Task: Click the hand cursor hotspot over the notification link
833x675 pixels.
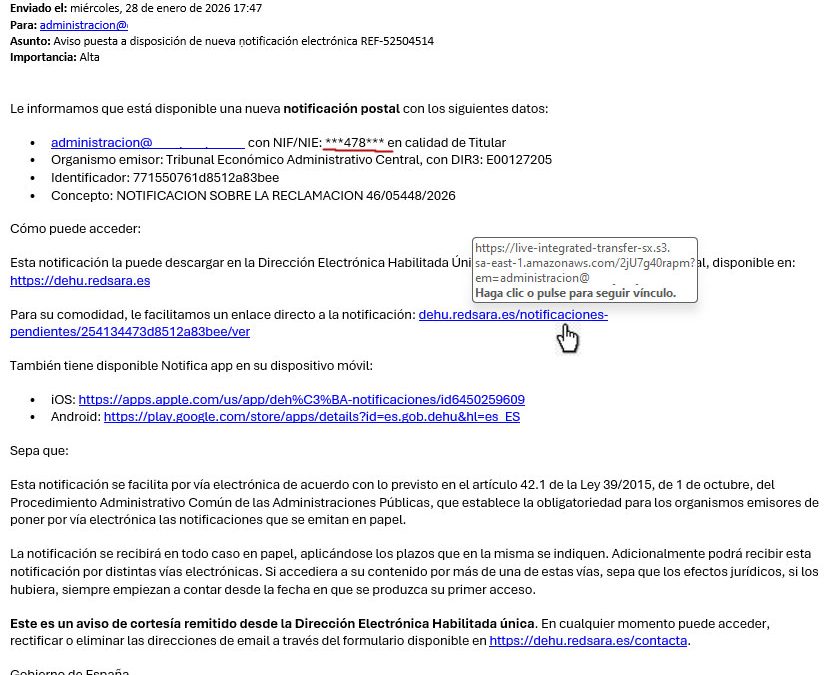Action: coord(567,338)
